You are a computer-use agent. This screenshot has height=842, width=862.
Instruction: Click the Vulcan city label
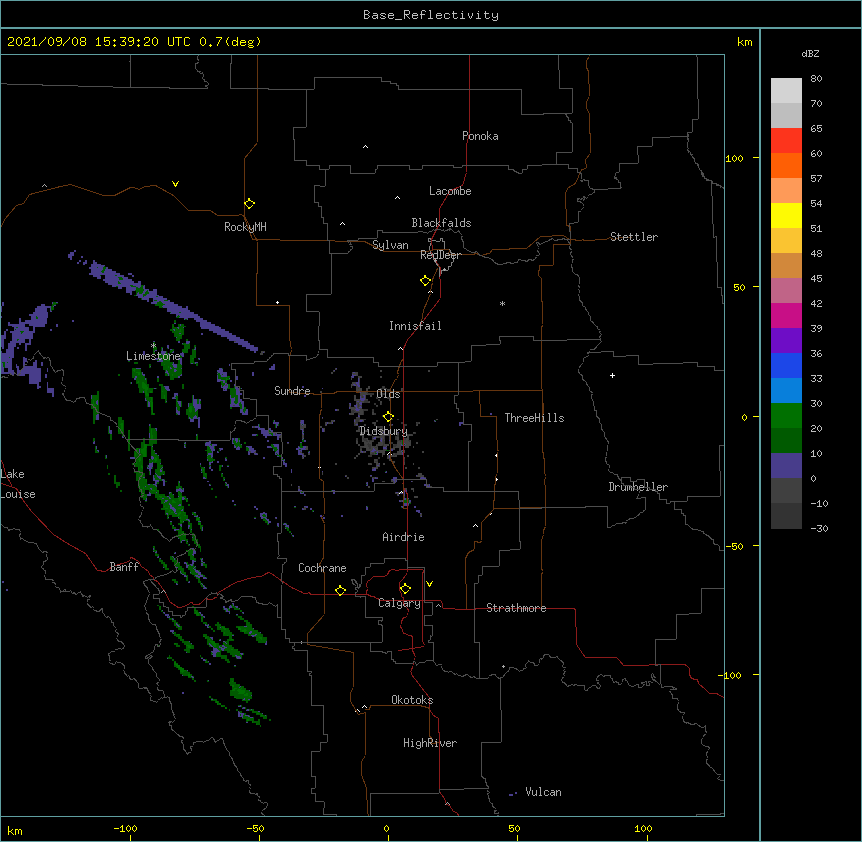543,792
